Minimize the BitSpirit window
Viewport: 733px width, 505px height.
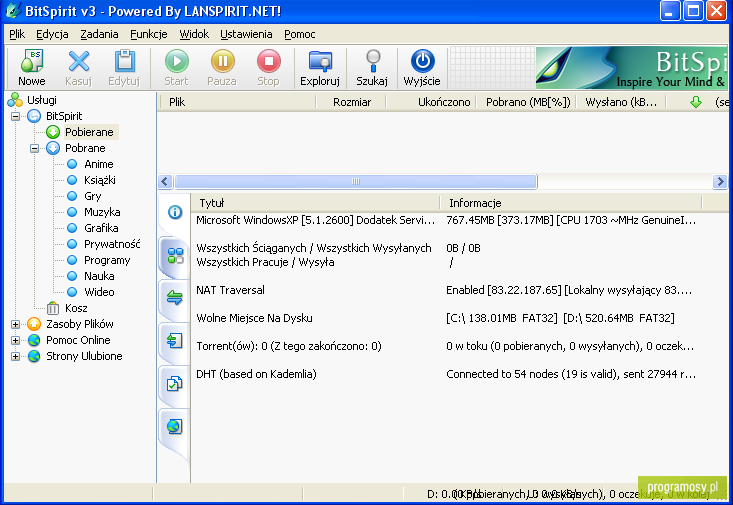click(x=670, y=10)
